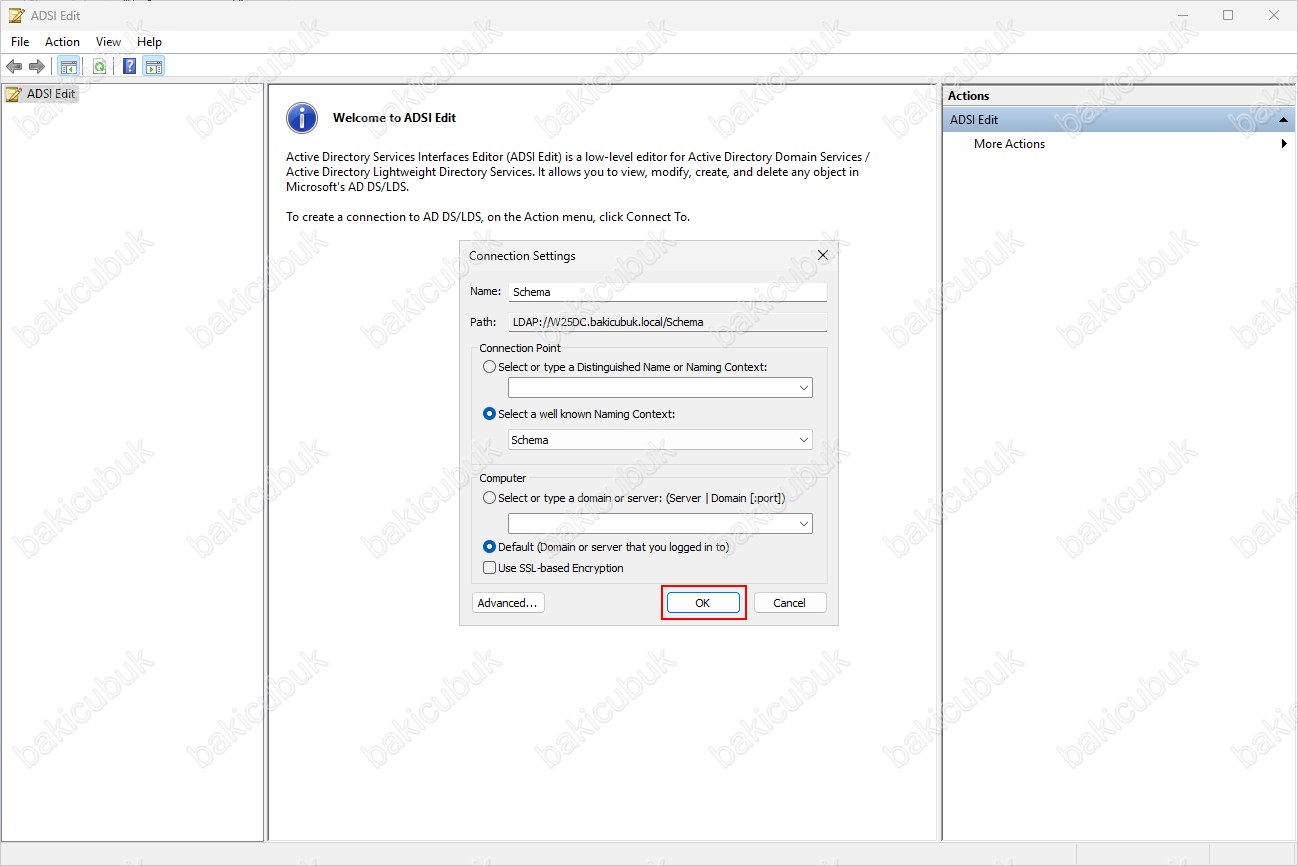Open Help via the blue question-mark icon
This screenshot has height=866, width=1298.
coord(130,67)
